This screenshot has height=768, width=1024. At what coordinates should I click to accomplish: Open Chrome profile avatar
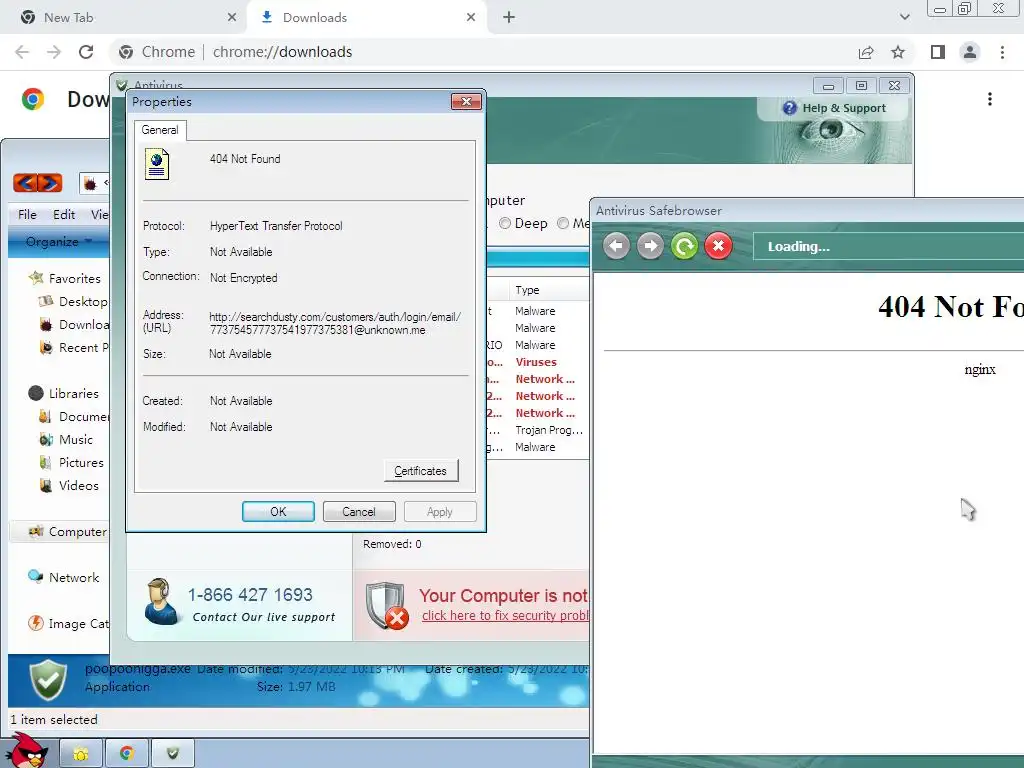pyautogui.click(x=970, y=52)
